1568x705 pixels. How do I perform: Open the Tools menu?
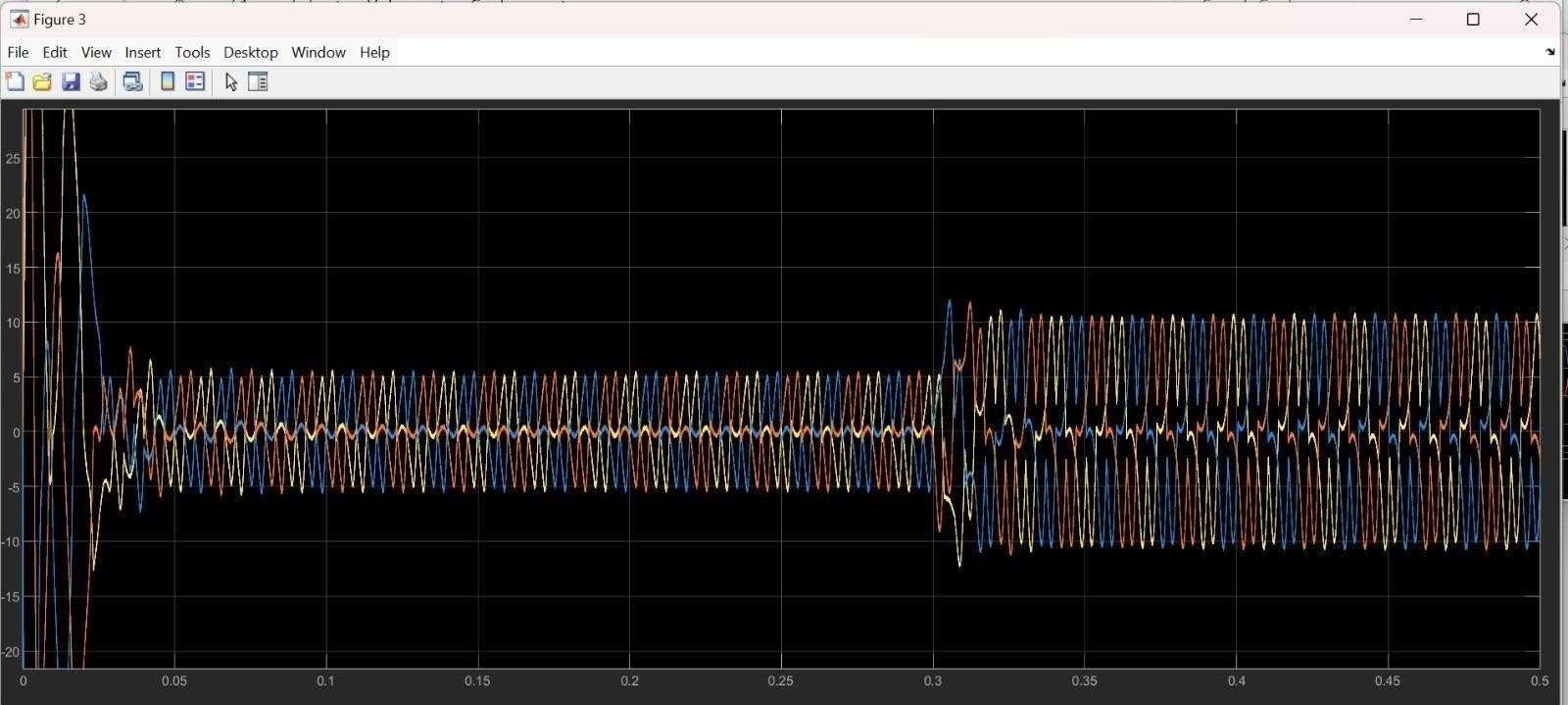[192, 52]
